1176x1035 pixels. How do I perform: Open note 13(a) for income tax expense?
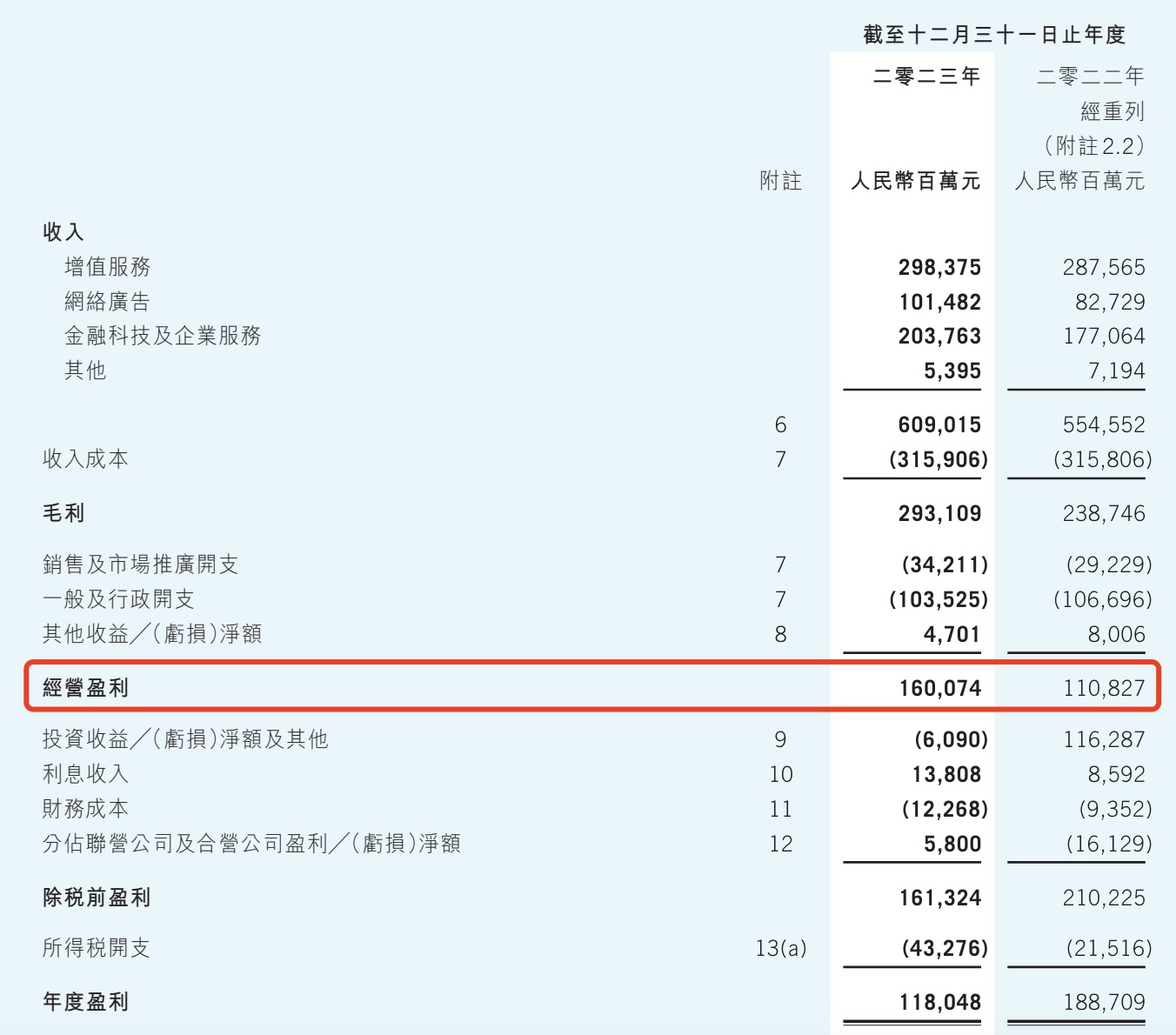pos(780,948)
